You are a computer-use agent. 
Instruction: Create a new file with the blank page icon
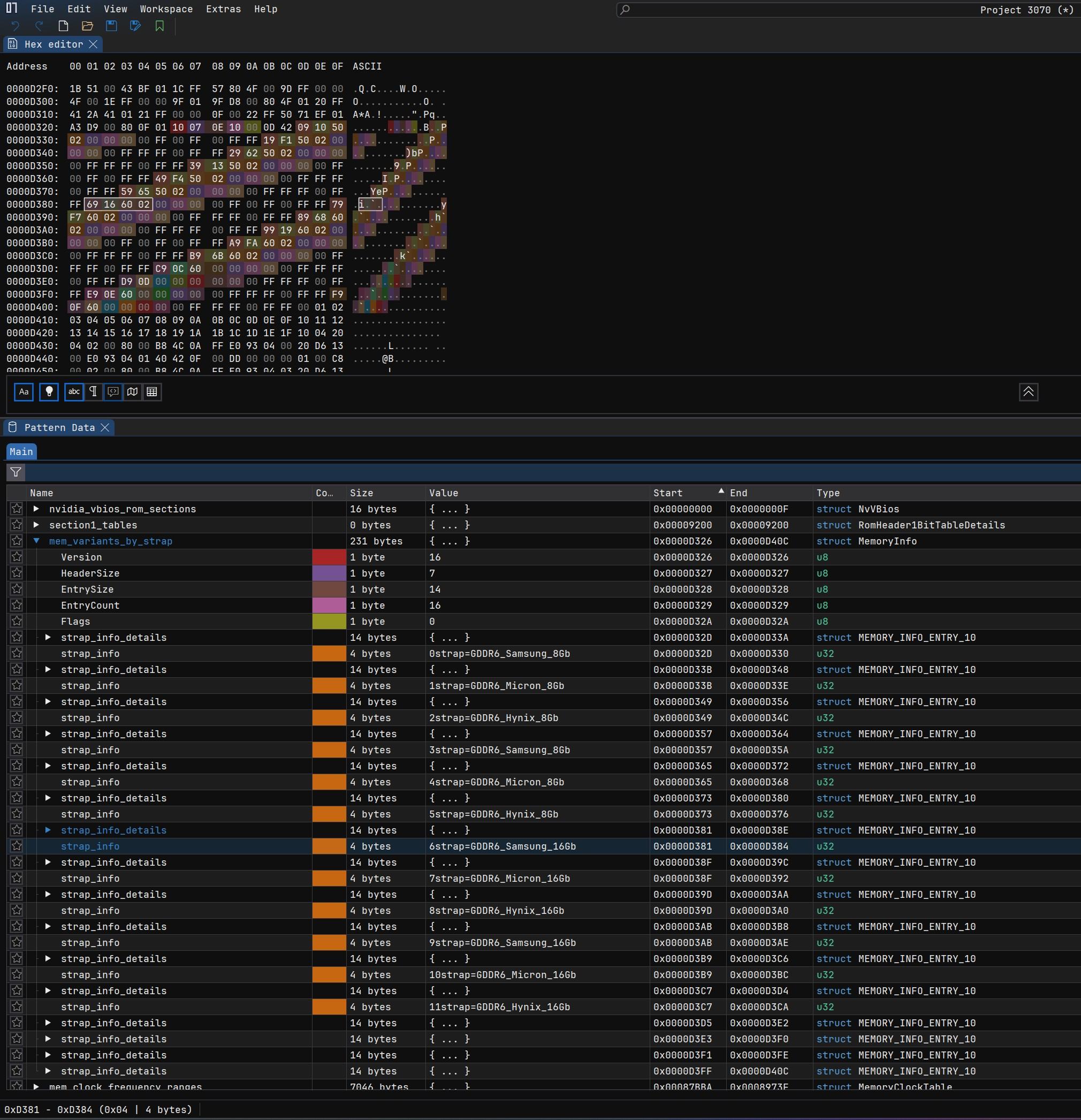(x=63, y=26)
